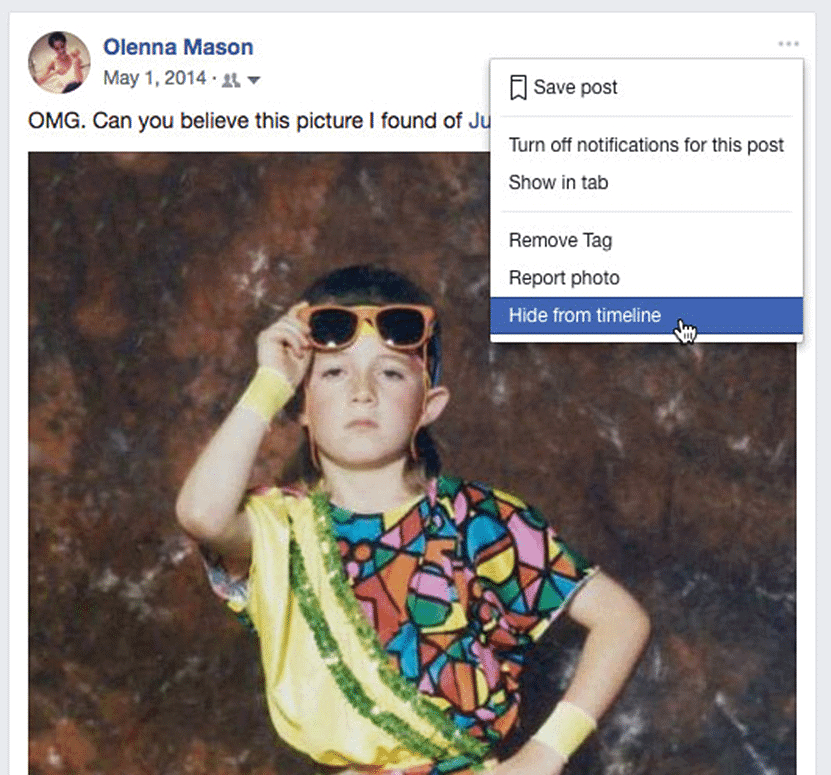
Task: Open the Olenna Mason name link
Action: 178,47
